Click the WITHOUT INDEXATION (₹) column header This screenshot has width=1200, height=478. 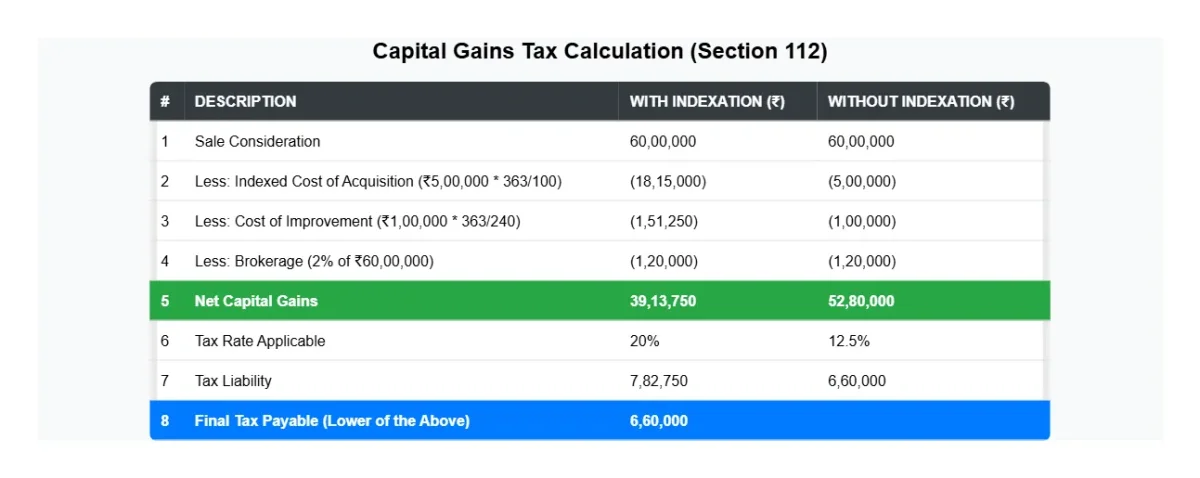pos(921,101)
